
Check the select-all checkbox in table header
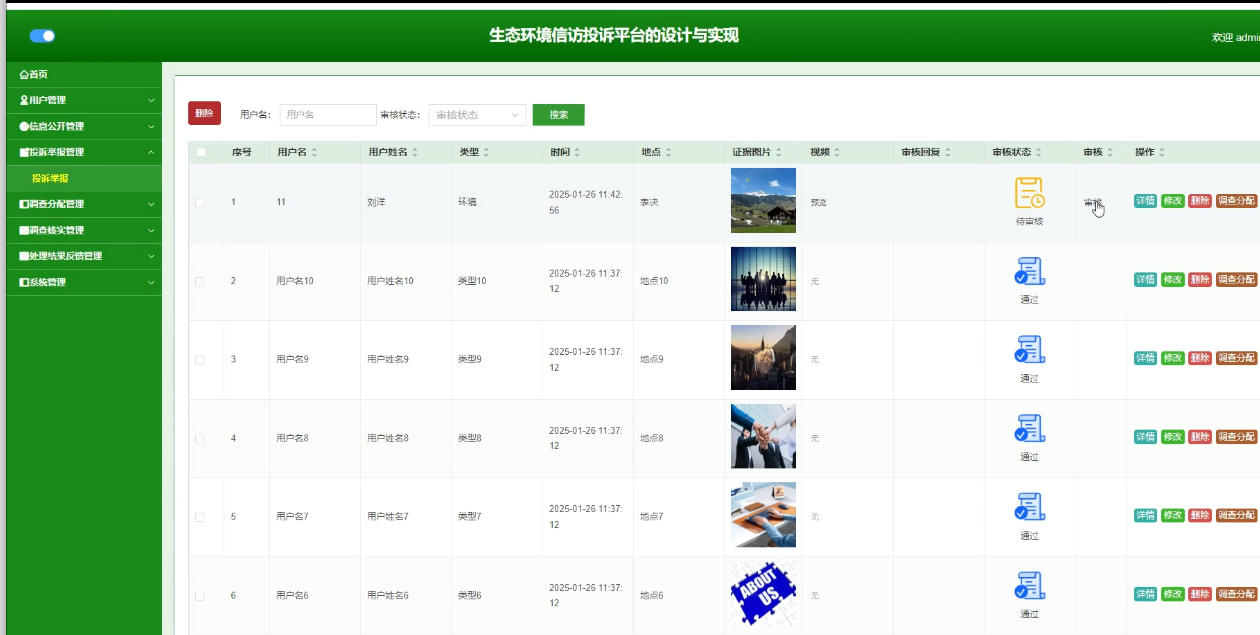[x=201, y=152]
